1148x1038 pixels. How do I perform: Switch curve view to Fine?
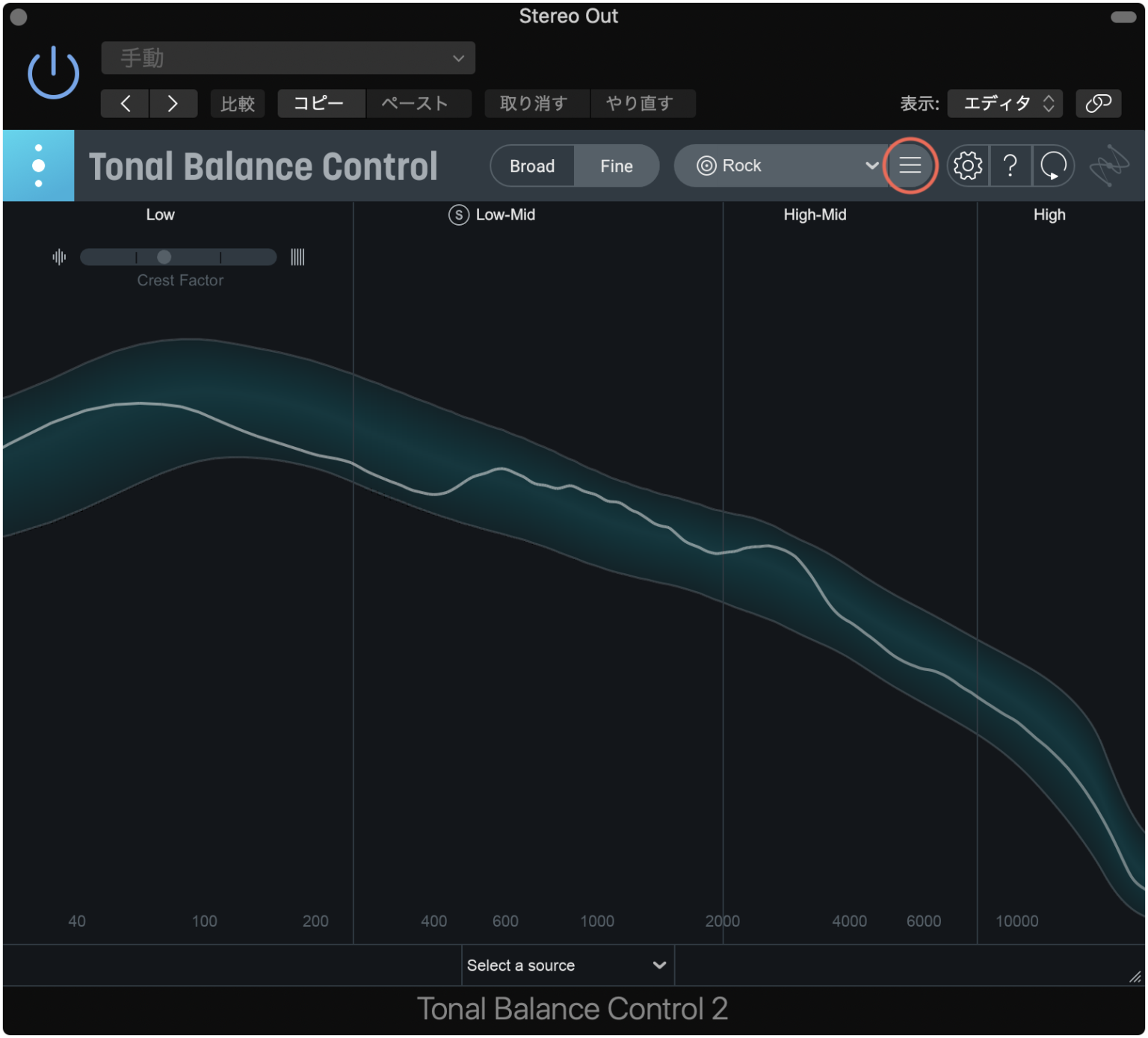point(616,166)
